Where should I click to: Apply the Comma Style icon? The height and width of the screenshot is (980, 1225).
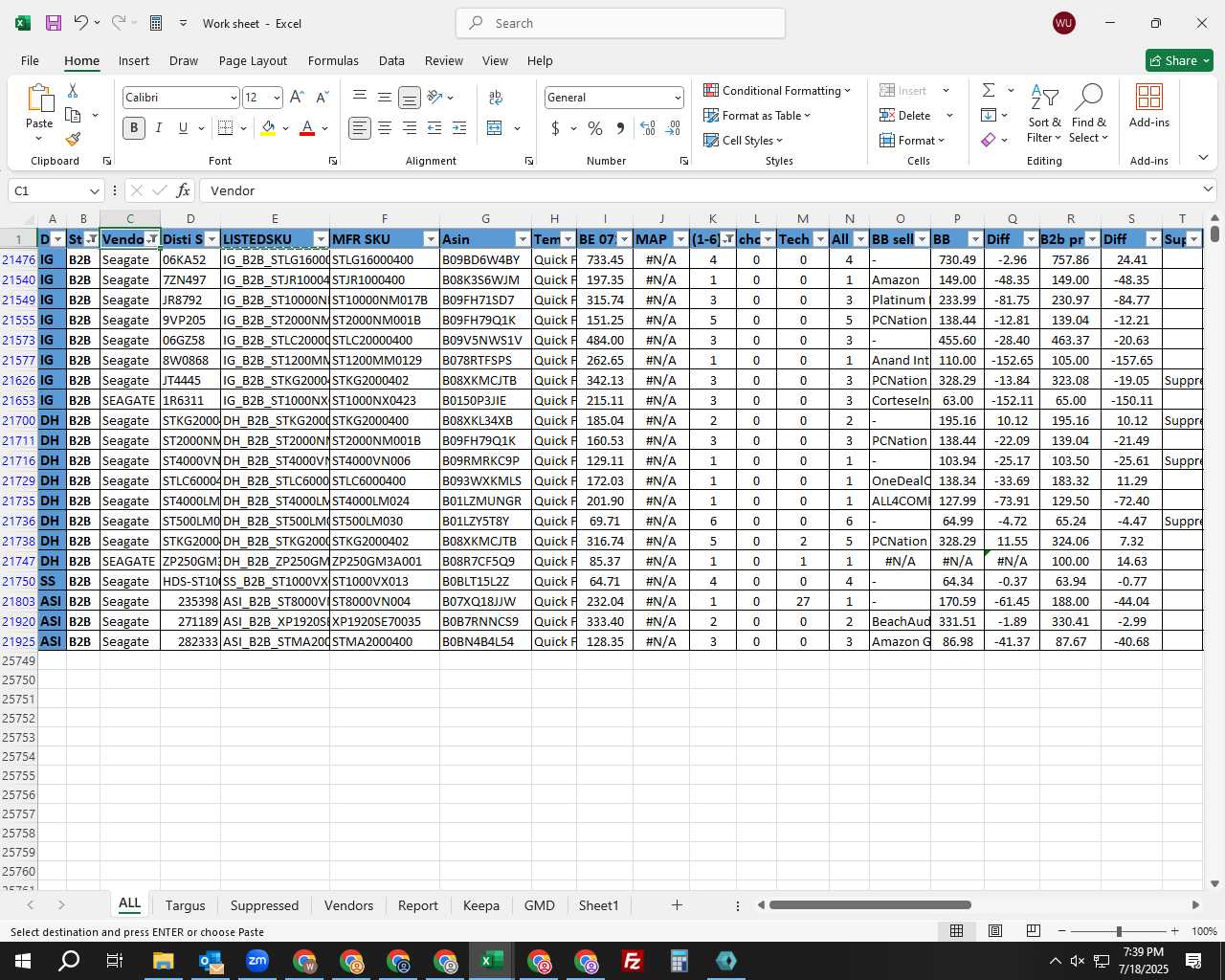click(x=620, y=128)
